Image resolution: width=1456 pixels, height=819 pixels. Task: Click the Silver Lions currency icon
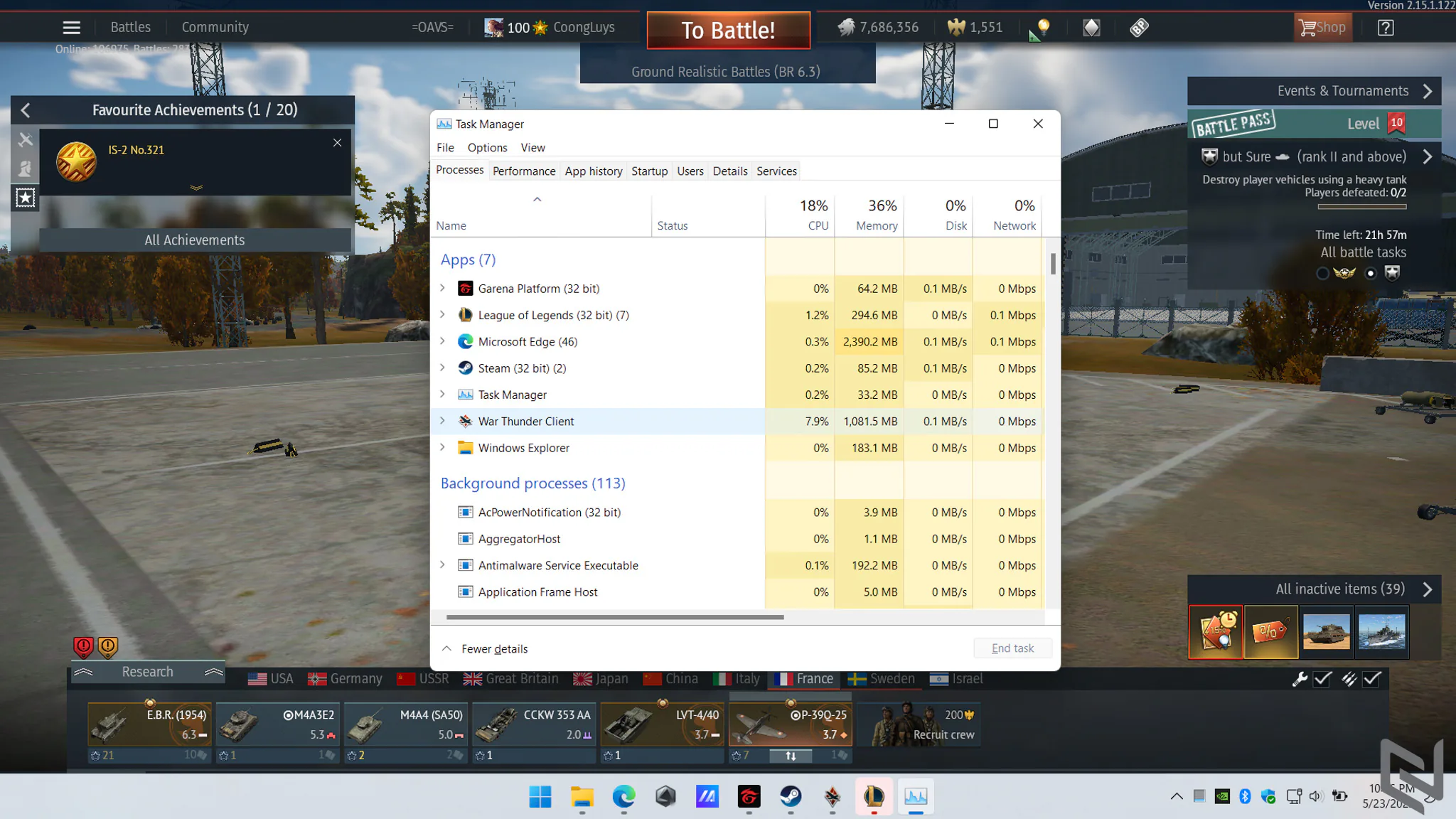[846, 28]
